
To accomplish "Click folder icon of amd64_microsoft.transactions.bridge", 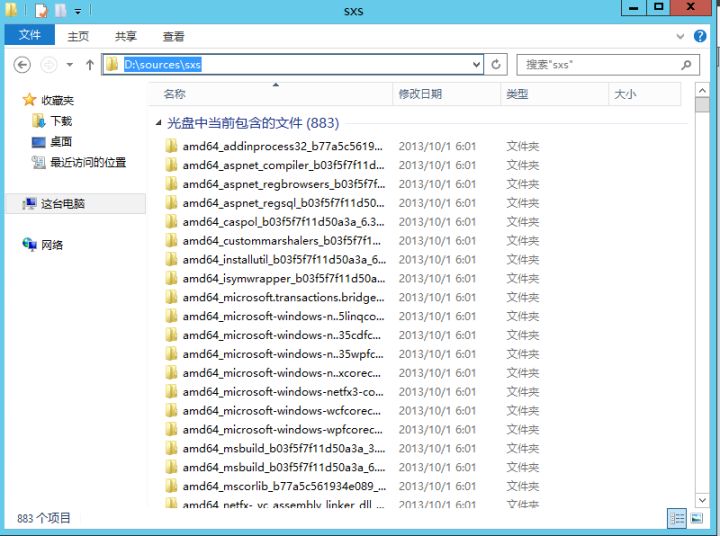I will click(171, 297).
